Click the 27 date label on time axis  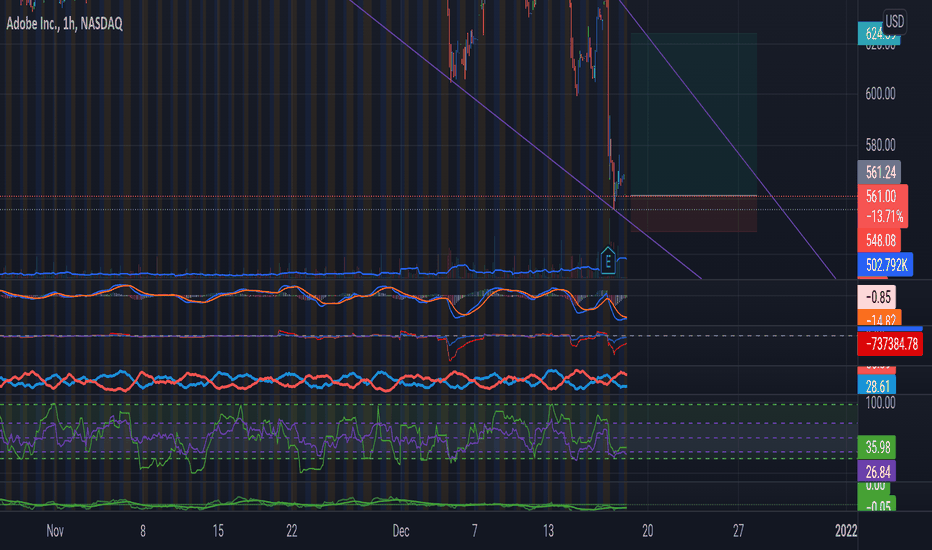738,531
